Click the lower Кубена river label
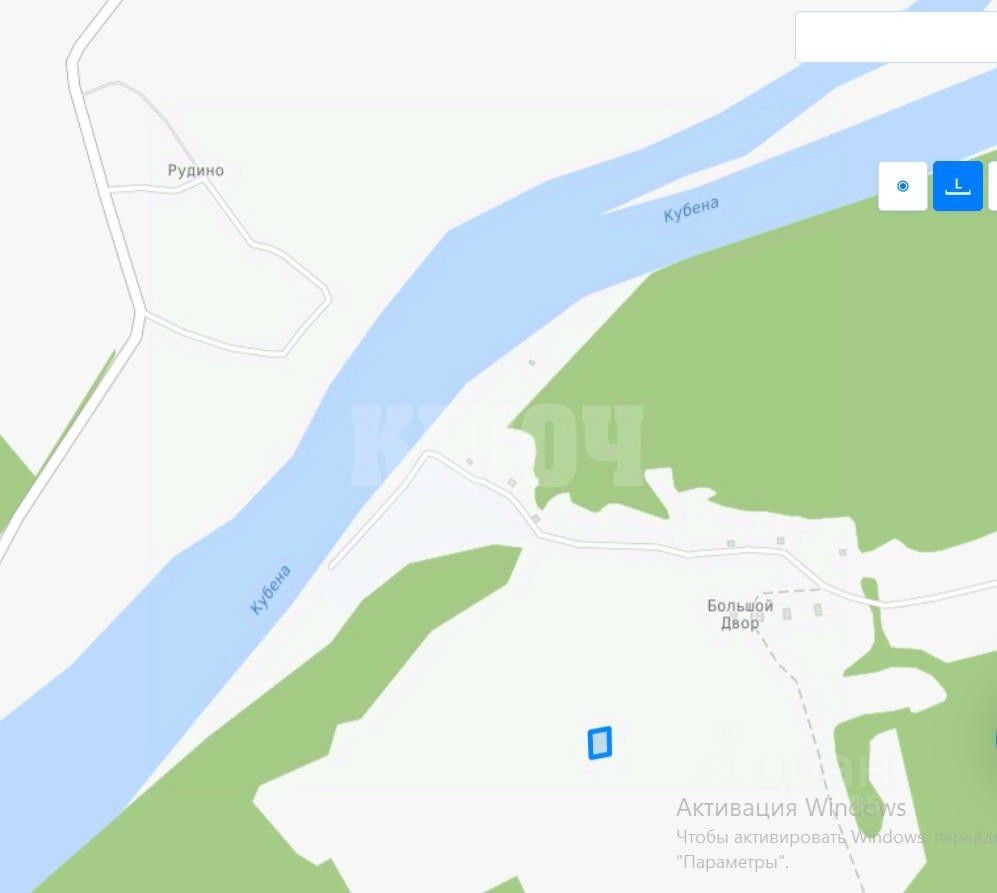997x893 pixels. coord(270,590)
